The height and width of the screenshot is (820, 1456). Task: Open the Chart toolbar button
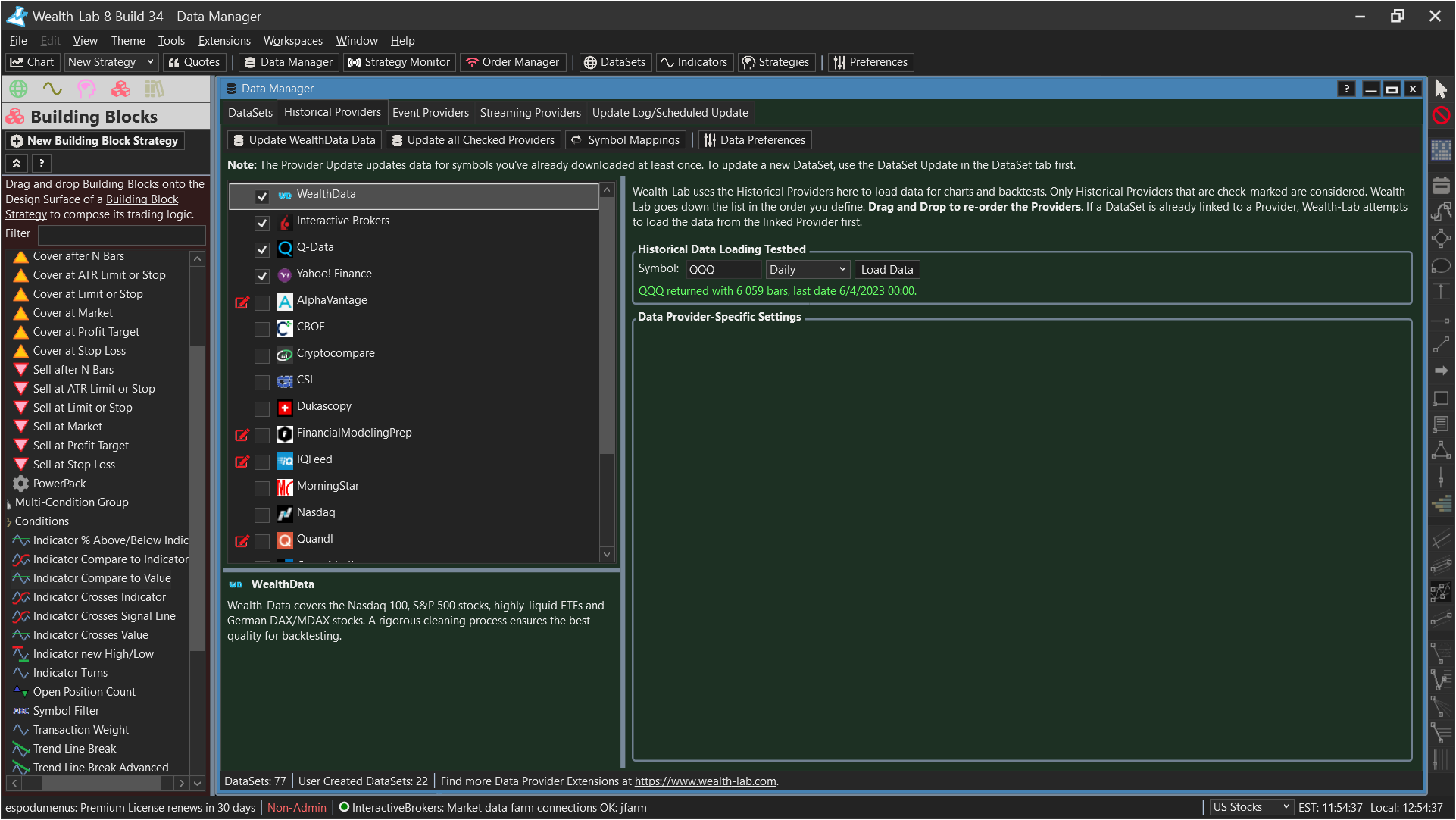coord(32,62)
